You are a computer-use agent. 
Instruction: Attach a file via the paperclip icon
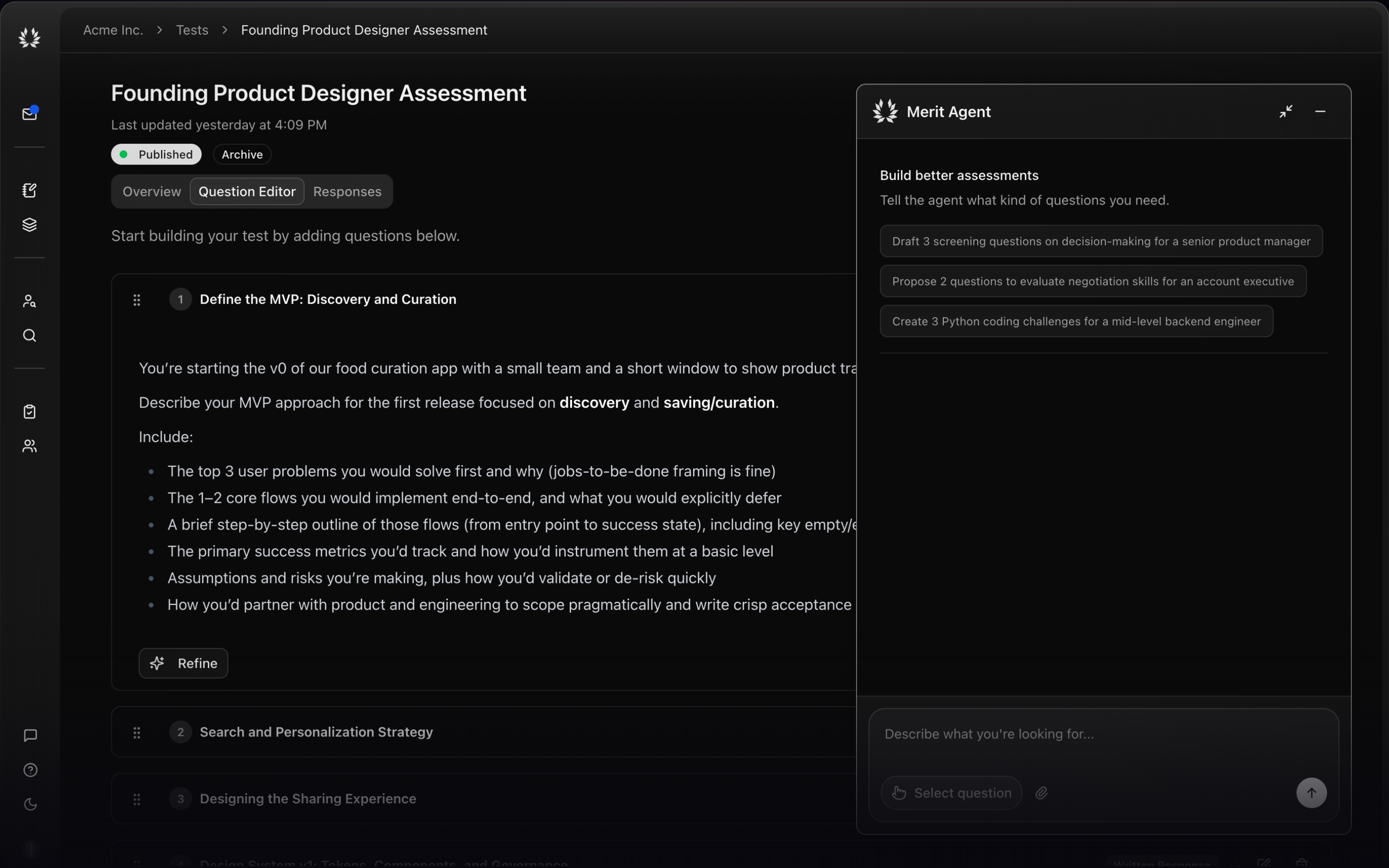tap(1041, 793)
